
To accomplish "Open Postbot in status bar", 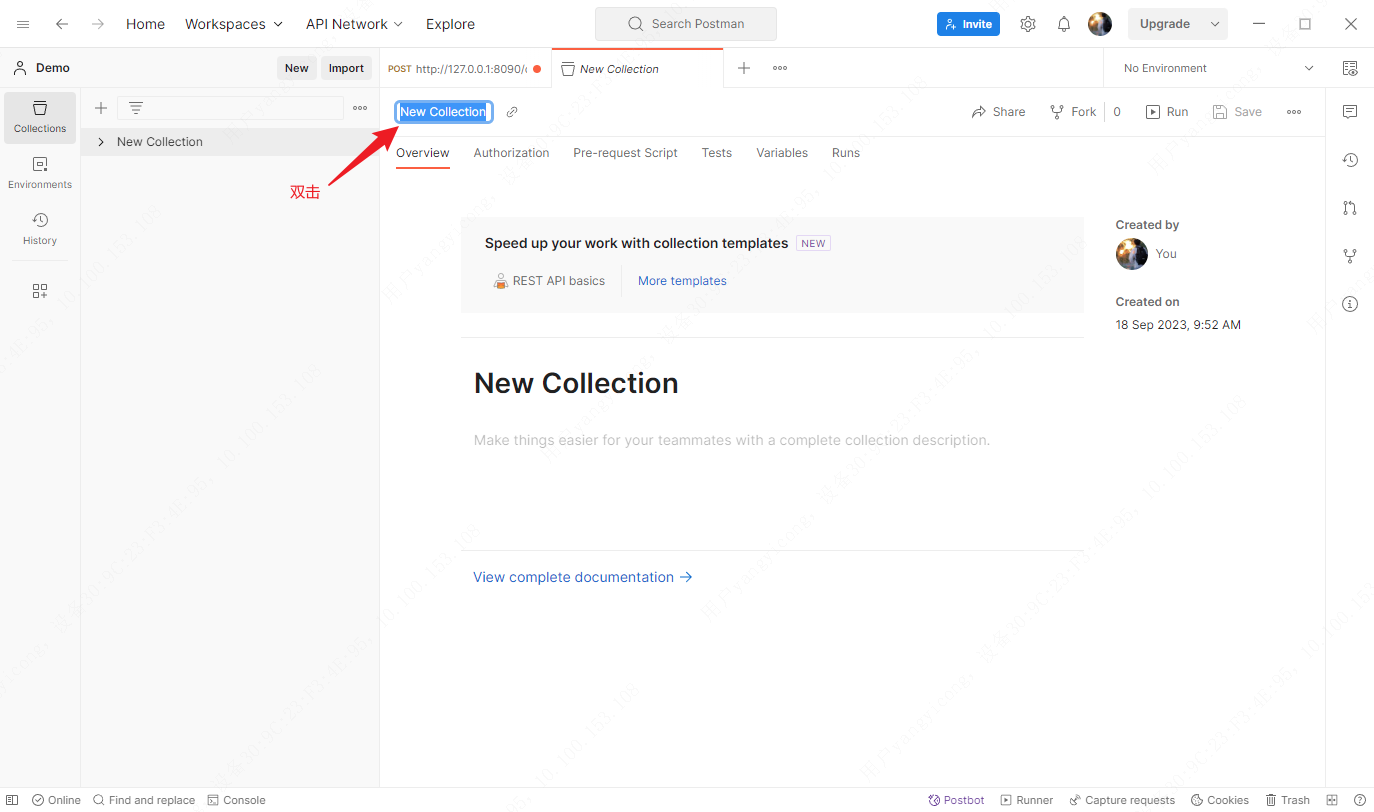I will (x=957, y=800).
